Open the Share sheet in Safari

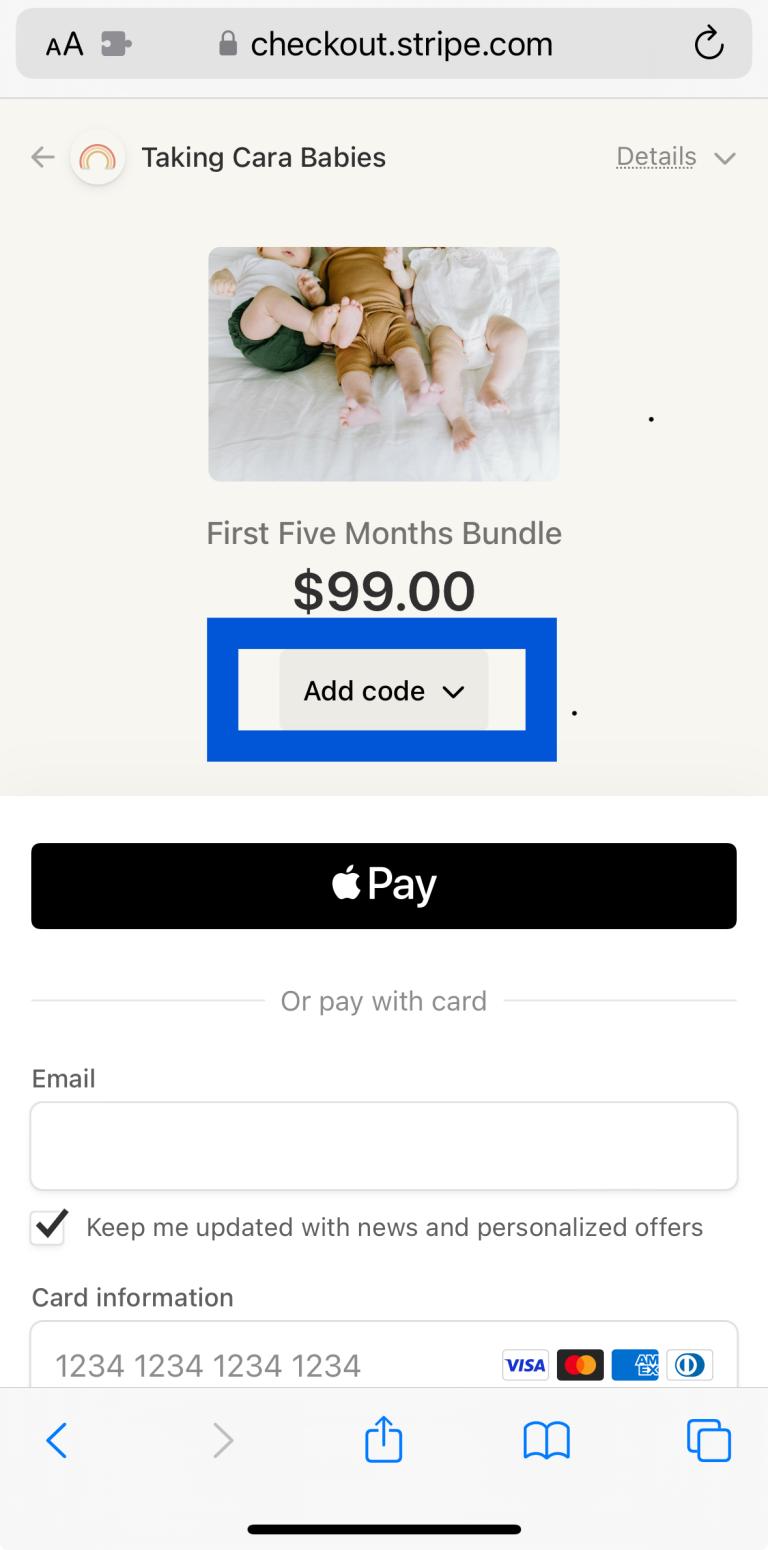coord(383,1440)
